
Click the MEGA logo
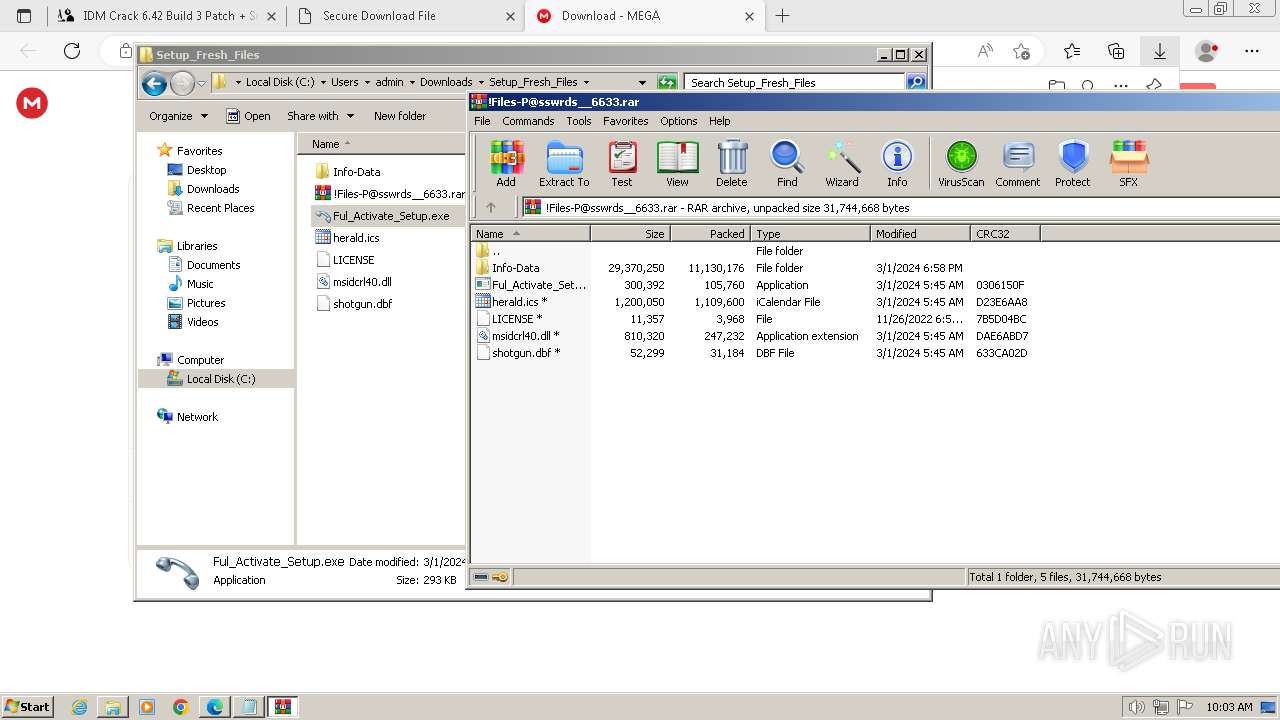point(32,103)
